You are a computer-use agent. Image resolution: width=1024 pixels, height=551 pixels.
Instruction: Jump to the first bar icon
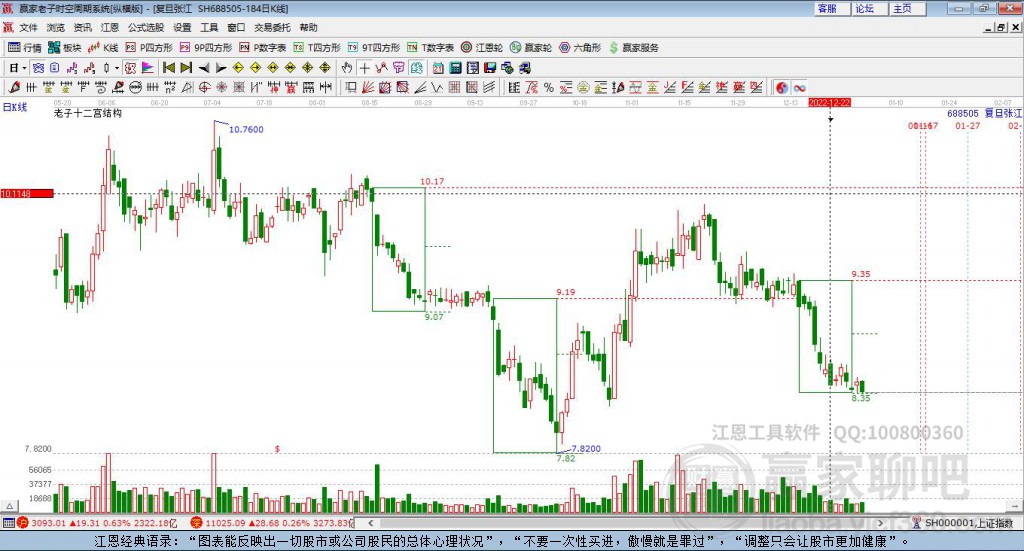168,68
